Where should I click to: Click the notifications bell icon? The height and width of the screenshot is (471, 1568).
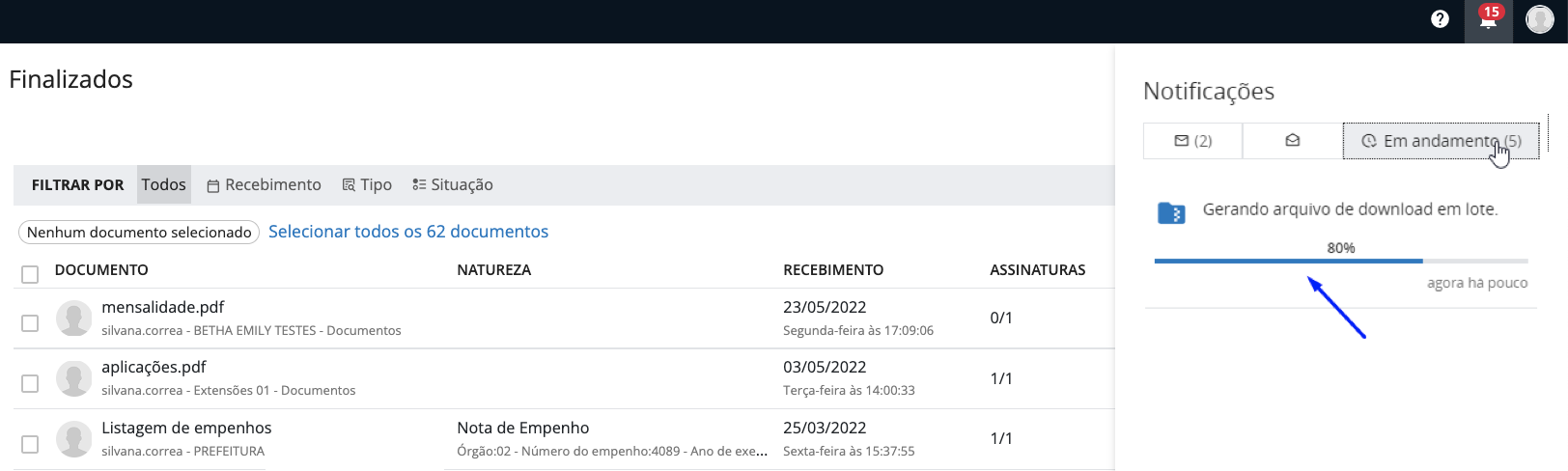coord(1488,19)
